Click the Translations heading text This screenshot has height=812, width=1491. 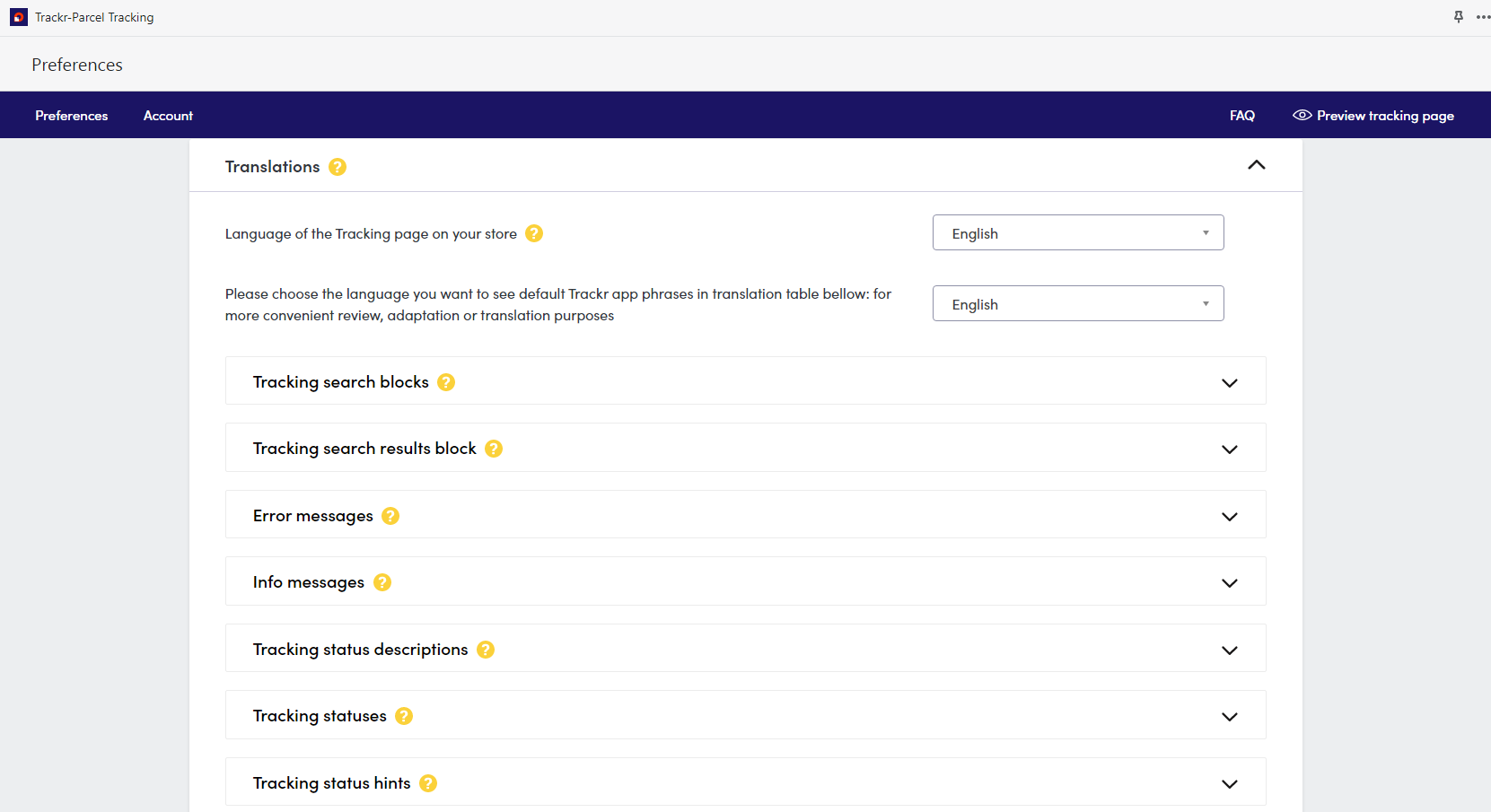tap(272, 167)
